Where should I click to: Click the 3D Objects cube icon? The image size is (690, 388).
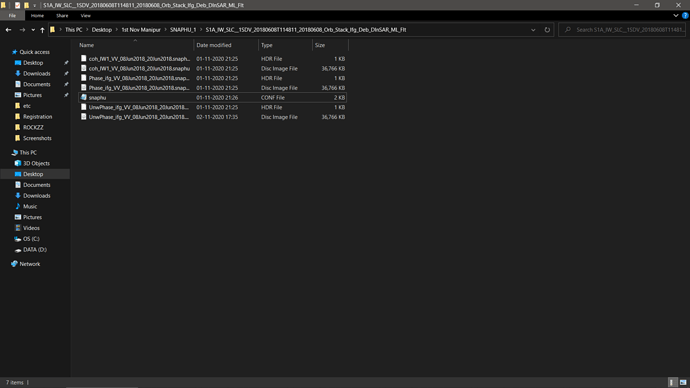[18, 163]
